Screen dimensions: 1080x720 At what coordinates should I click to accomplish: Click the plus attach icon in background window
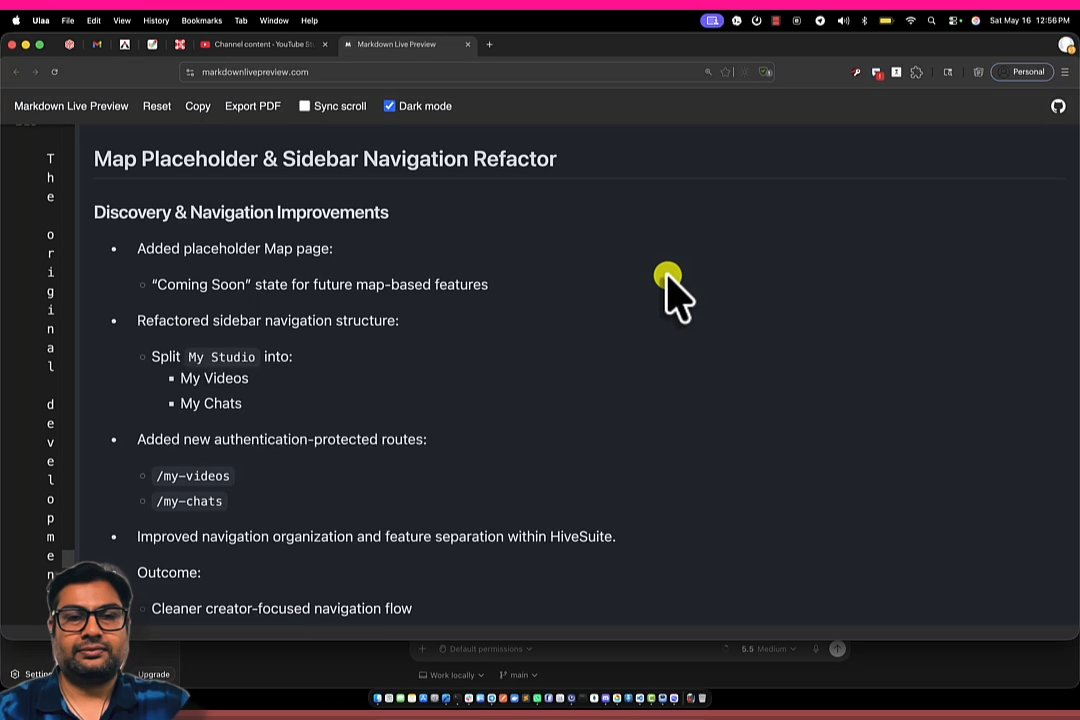coord(422,649)
